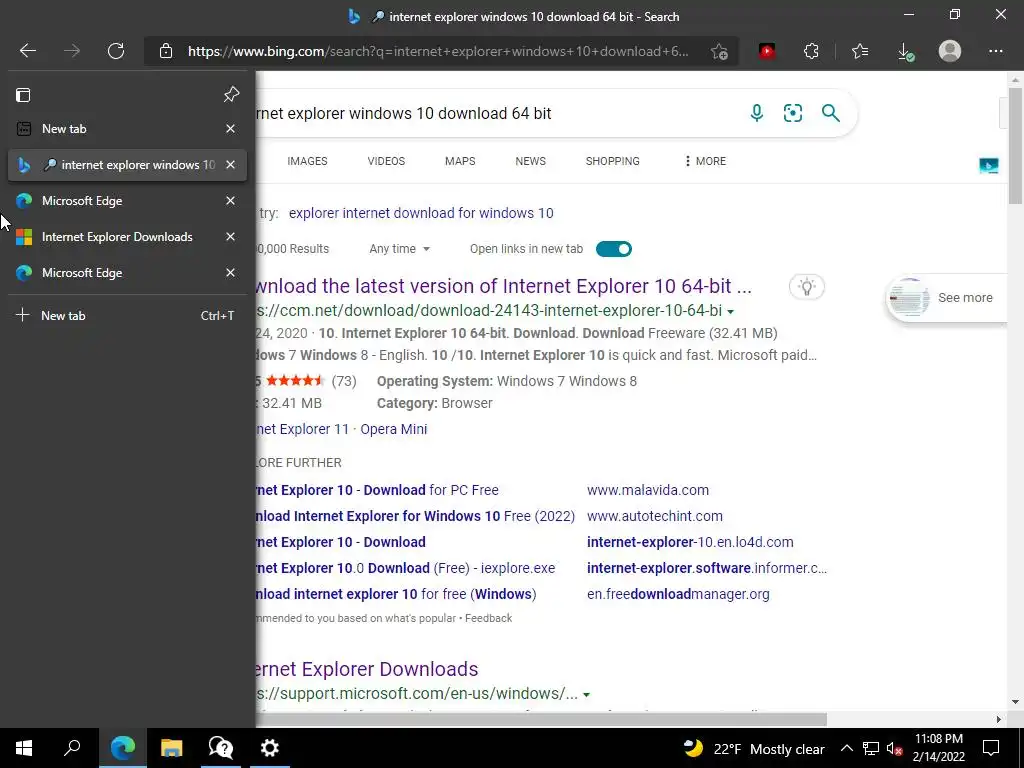Open the SHOPPING search tab
Viewport: 1024px width, 768px height.
(613, 161)
